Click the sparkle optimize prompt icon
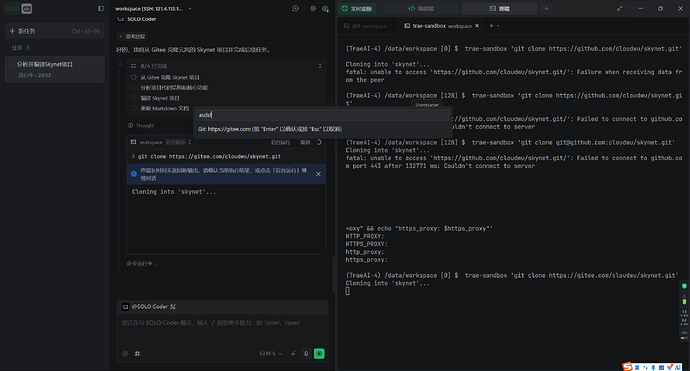 tap(293, 353)
